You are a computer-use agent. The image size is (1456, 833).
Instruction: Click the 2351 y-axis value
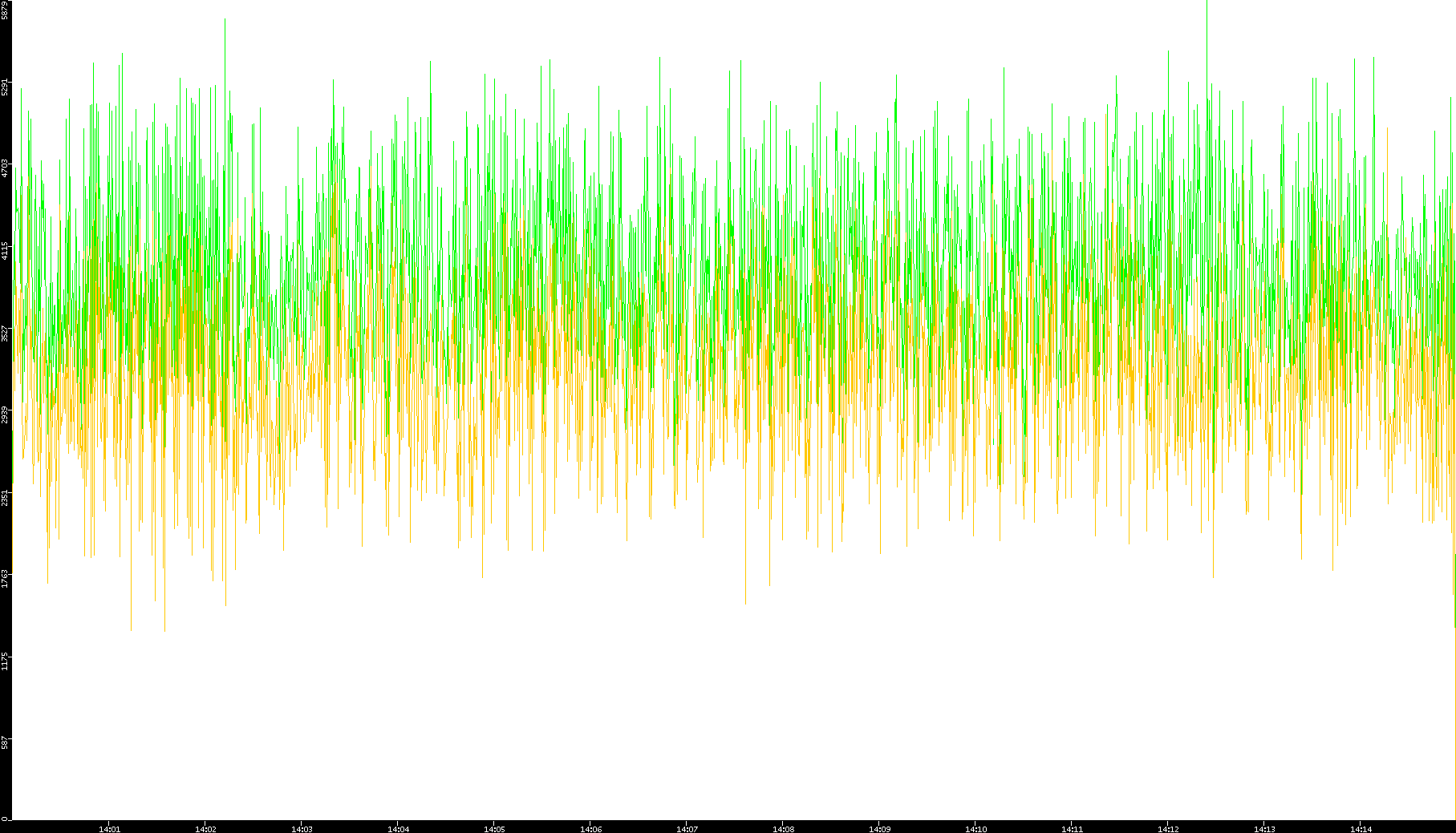pos(5,497)
